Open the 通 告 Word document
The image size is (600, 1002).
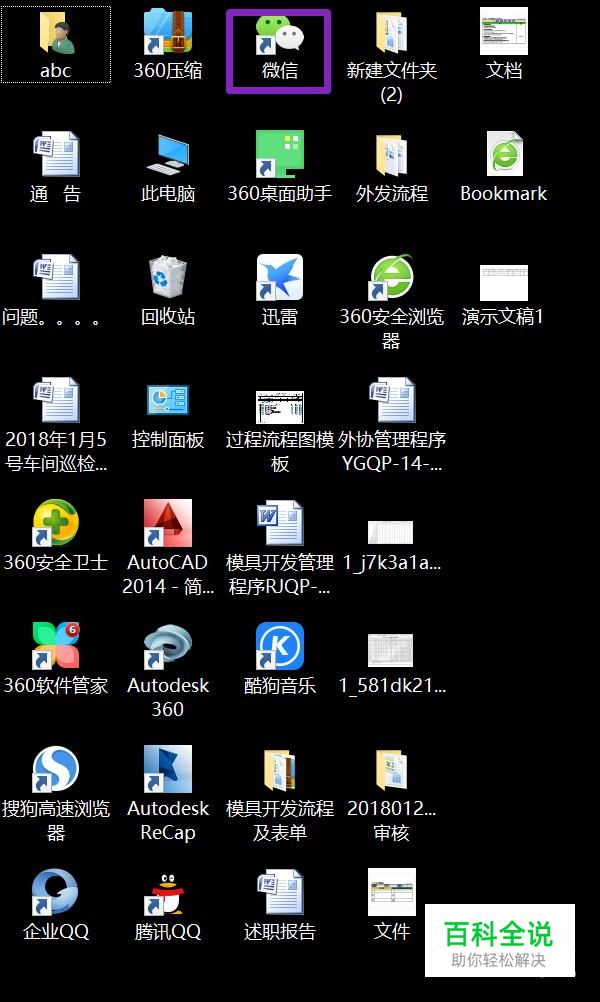[56, 153]
